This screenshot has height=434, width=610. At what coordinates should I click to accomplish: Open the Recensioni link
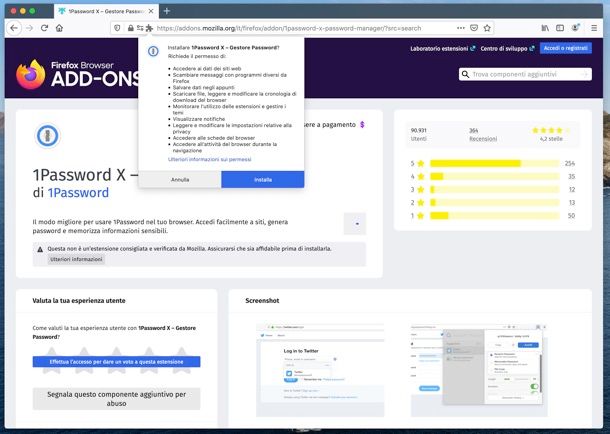coord(483,139)
